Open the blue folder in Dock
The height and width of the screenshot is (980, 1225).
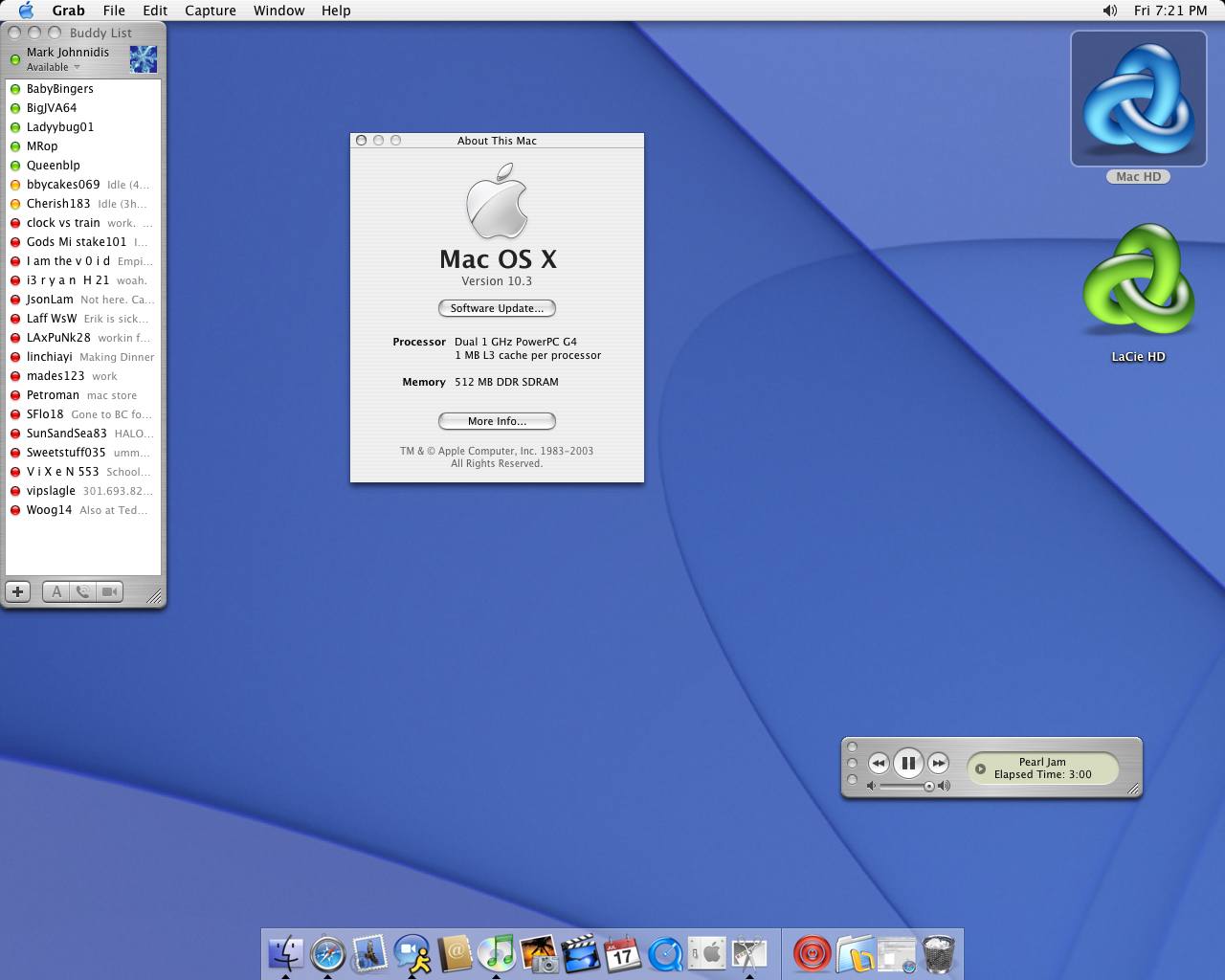(x=855, y=953)
